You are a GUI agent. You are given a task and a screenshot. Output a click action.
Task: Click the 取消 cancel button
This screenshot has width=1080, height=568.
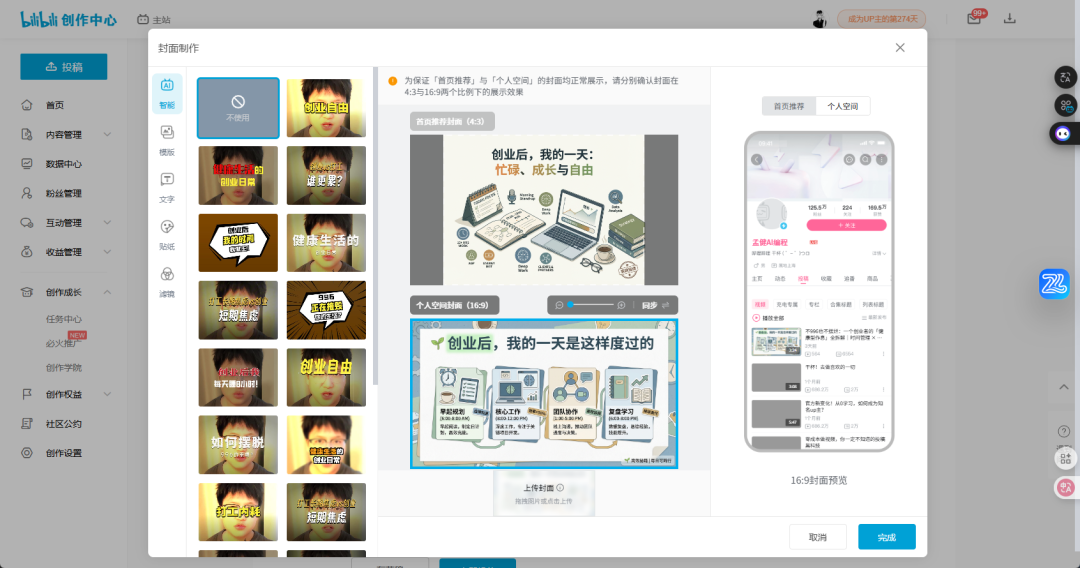(x=818, y=537)
